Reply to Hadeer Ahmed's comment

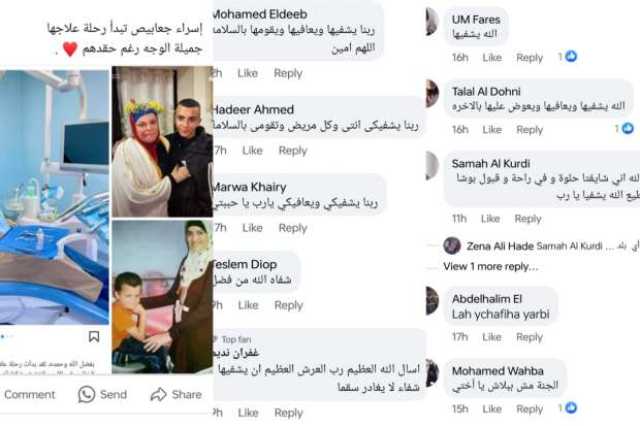(x=293, y=151)
